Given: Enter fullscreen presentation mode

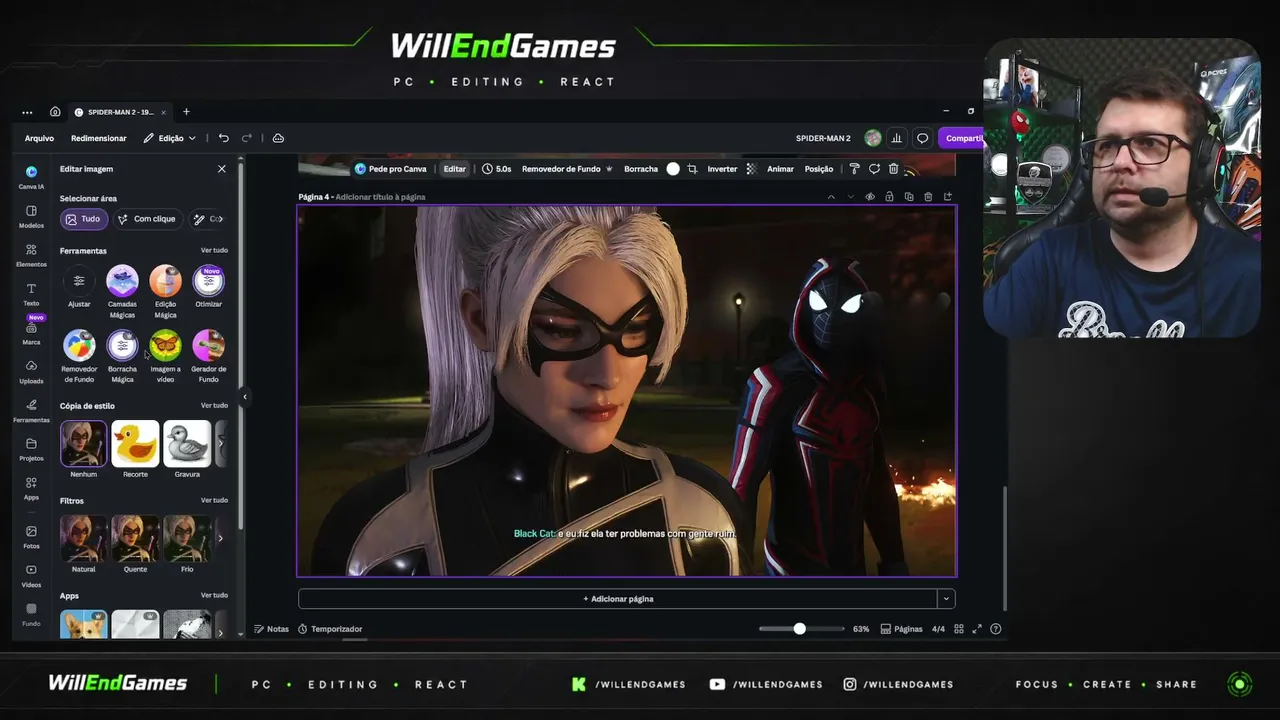Looking at the screenshot, I should [x=977, y=629].
